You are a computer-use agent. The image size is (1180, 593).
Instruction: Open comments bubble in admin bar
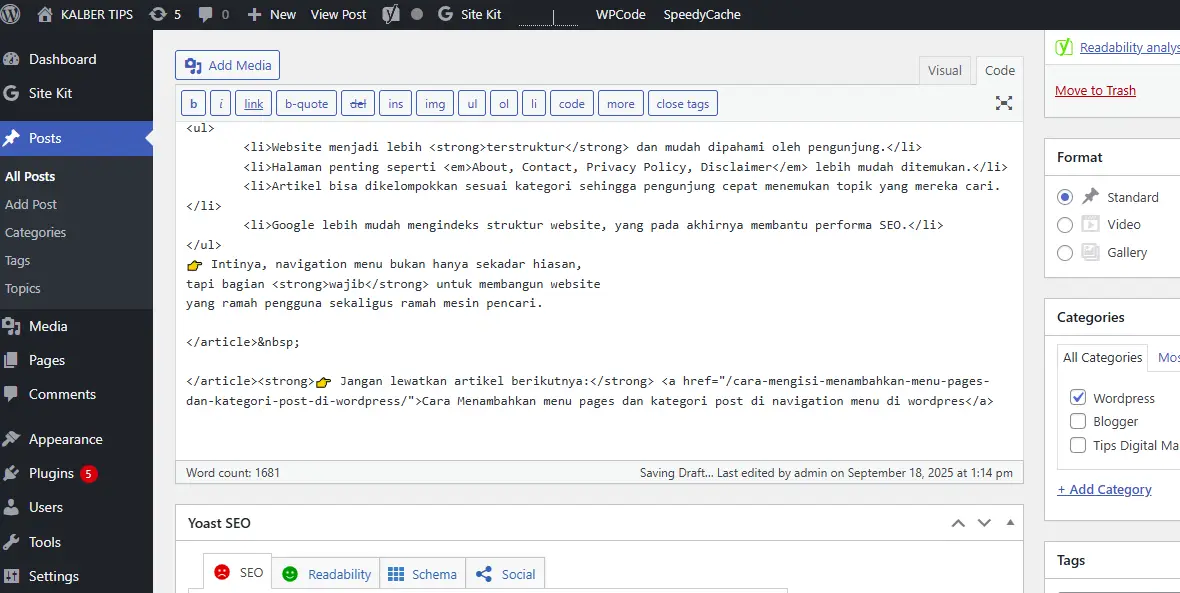coord(213,15)
